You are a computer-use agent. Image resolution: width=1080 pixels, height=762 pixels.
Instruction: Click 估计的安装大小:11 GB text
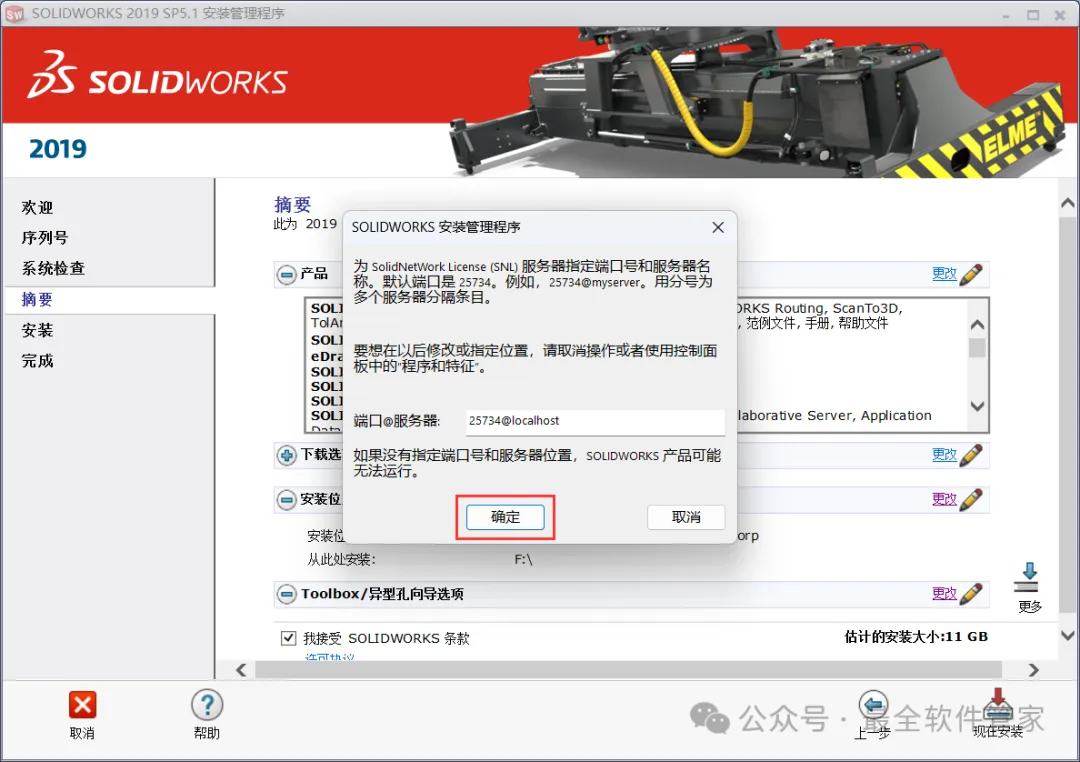click(x=916, y=637)
